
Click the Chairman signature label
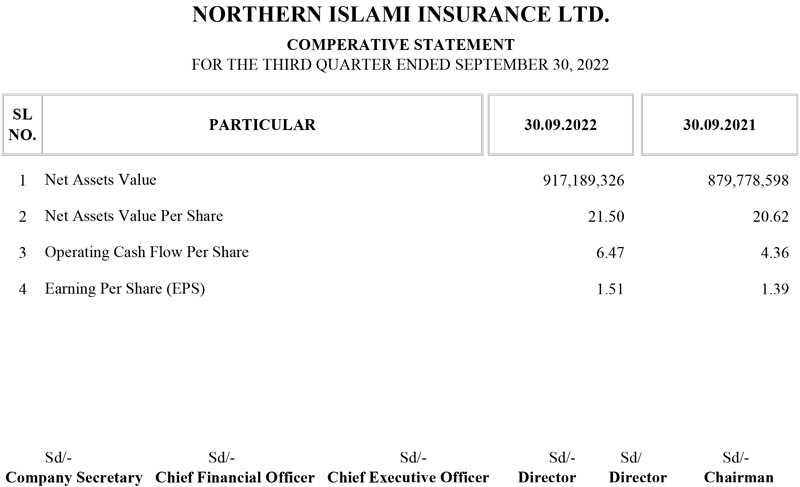[x=738, y=477]
